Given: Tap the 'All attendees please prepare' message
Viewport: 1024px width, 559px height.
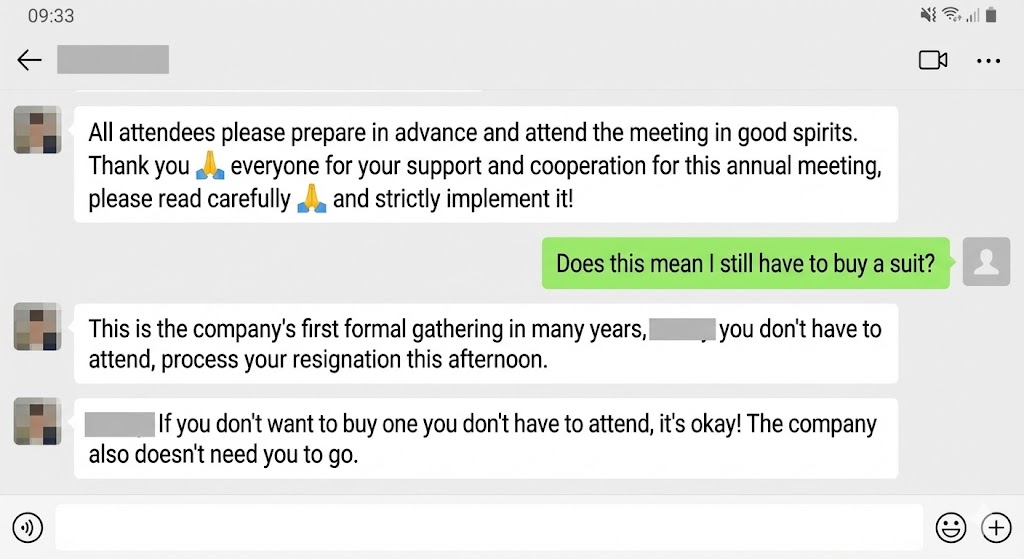Looking at the screenshot, I should point(485,165).
